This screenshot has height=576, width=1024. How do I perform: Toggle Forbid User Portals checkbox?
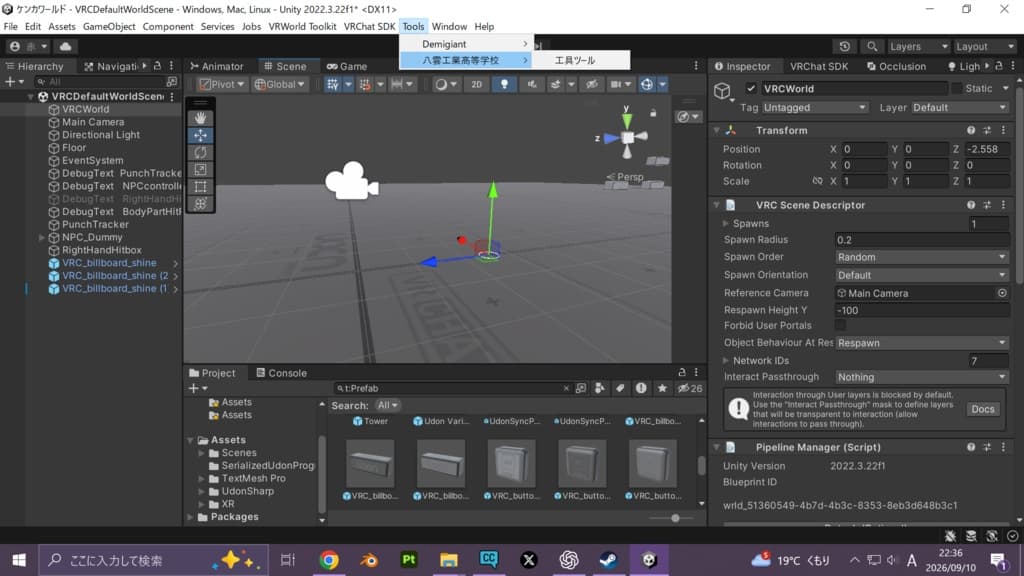[x=840, y=325]
